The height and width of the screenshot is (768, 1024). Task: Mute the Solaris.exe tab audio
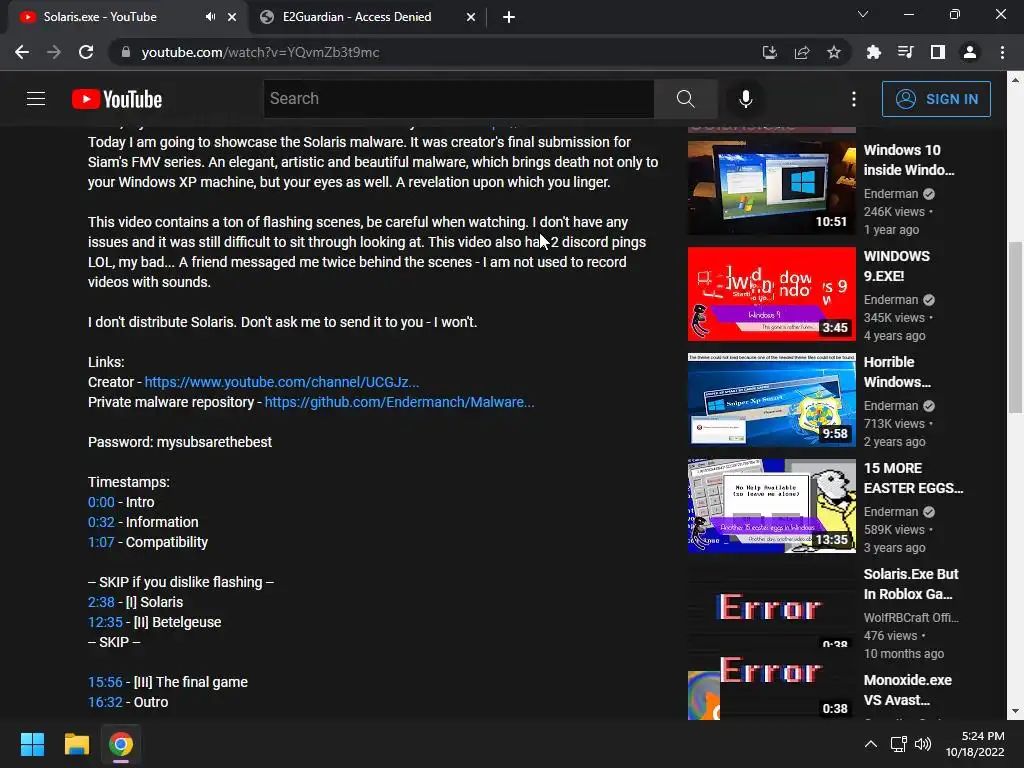[210, 17]
